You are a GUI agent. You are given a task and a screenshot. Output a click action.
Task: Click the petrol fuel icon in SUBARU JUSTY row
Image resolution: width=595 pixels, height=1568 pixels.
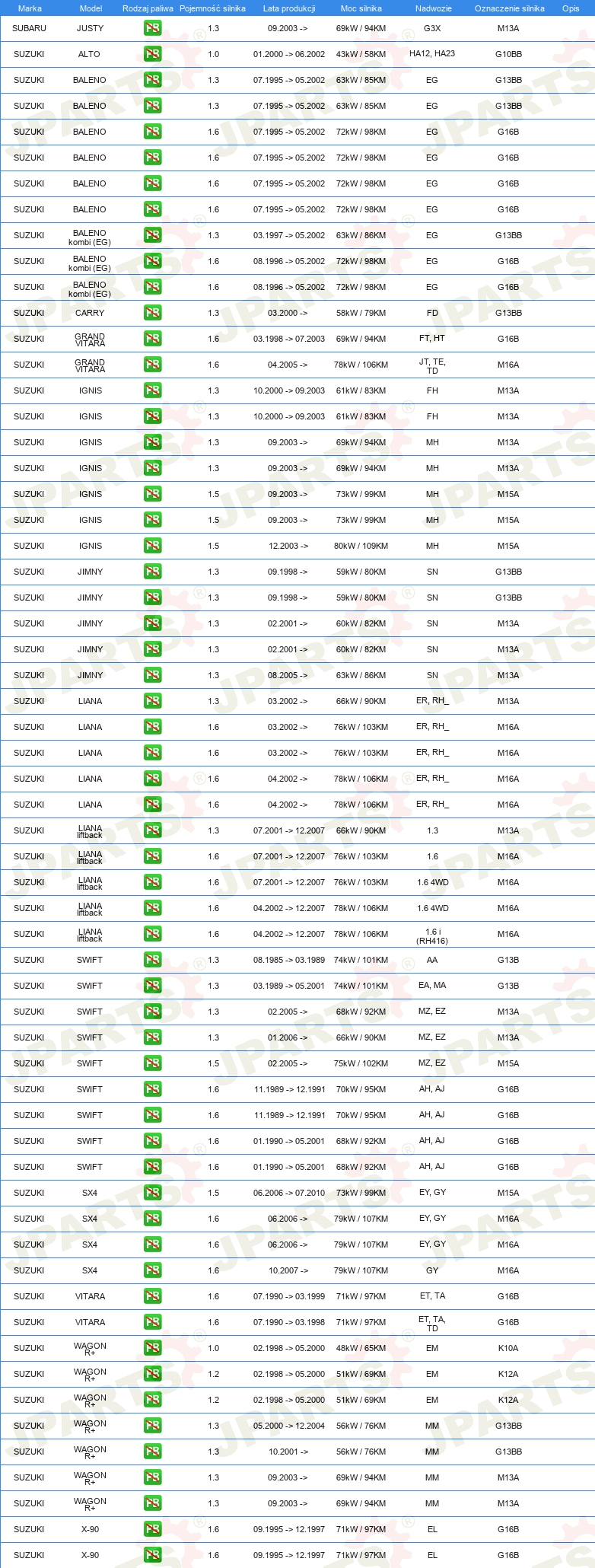click(x=152, y=28)
